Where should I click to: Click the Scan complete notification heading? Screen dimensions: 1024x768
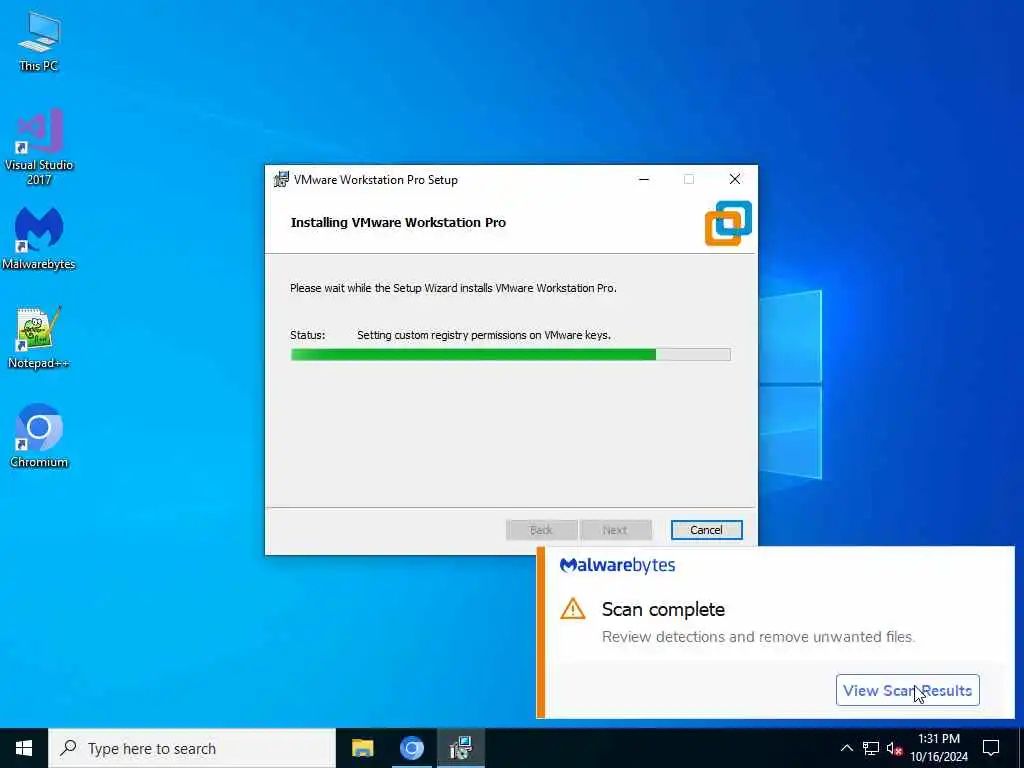(x=663, y=609)
